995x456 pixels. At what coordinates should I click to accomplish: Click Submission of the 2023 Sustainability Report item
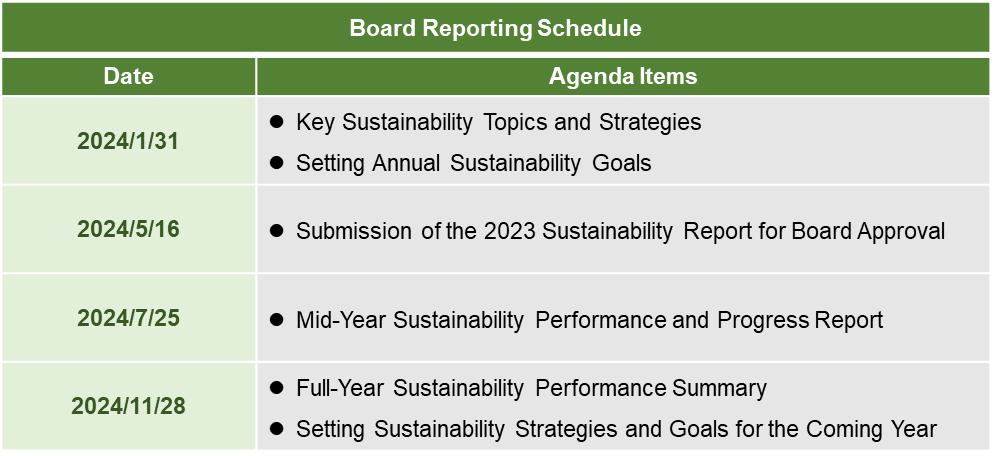click(x=621, y=231)
